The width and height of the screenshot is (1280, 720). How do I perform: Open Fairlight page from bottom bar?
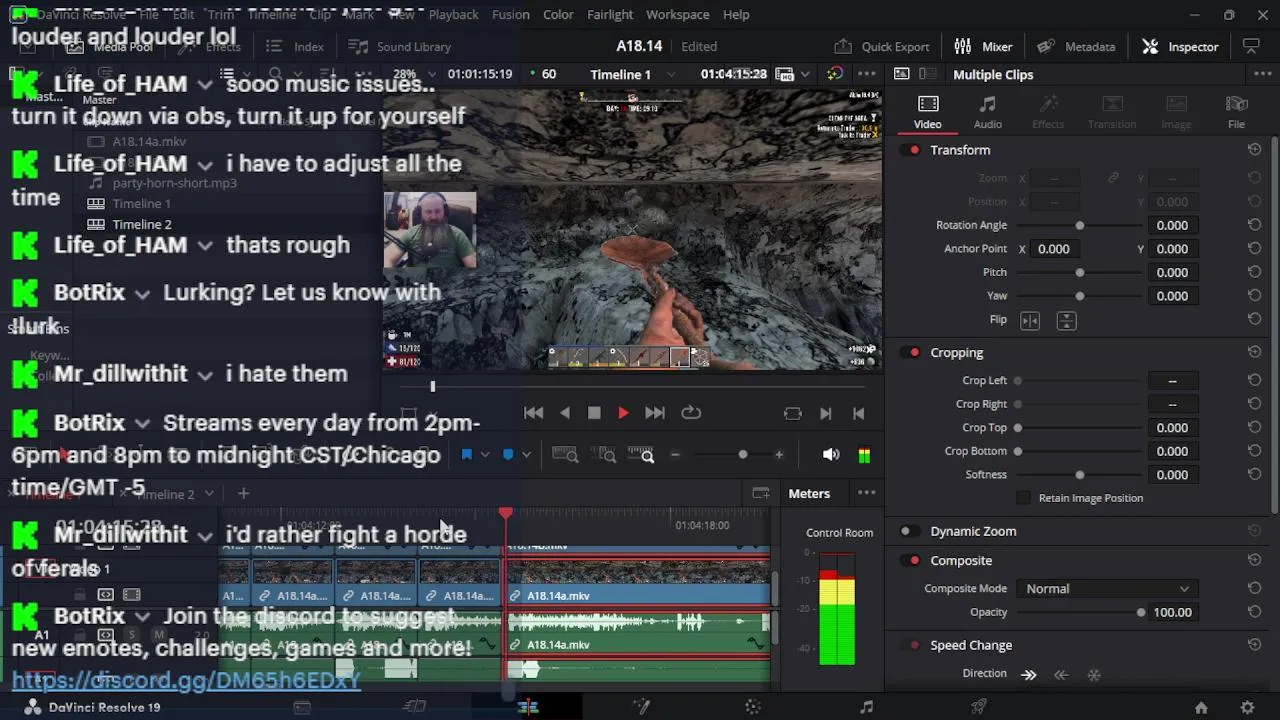coord(866,707)
